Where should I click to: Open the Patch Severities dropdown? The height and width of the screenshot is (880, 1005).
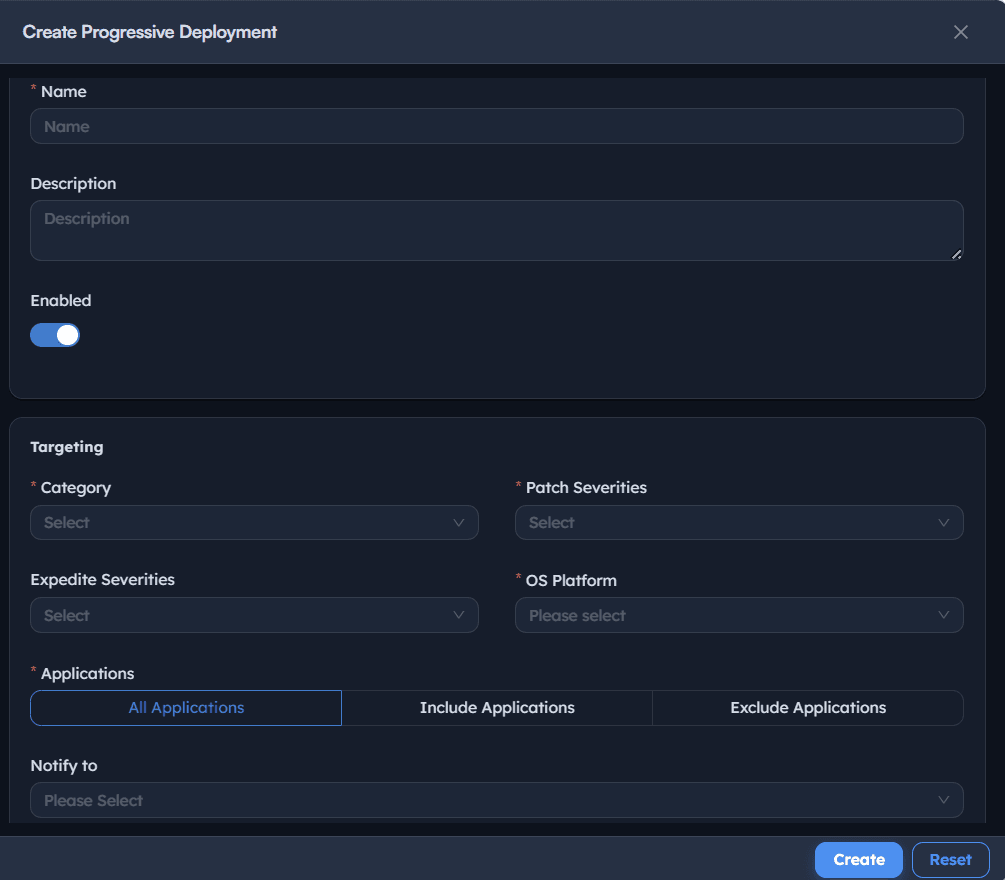tap(739, 522)
